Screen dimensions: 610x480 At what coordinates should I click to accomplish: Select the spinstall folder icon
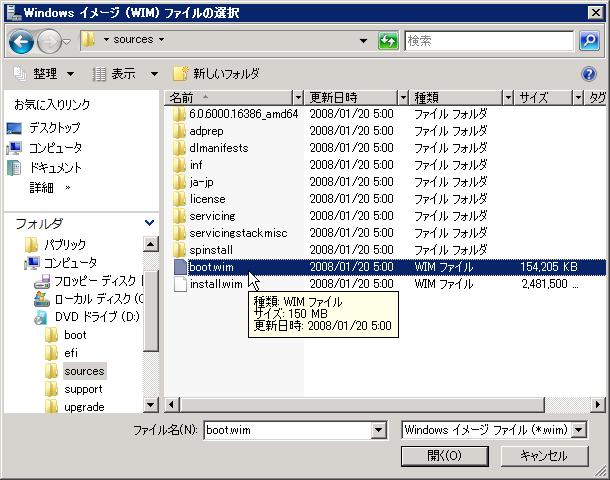(x=179, y=250)
